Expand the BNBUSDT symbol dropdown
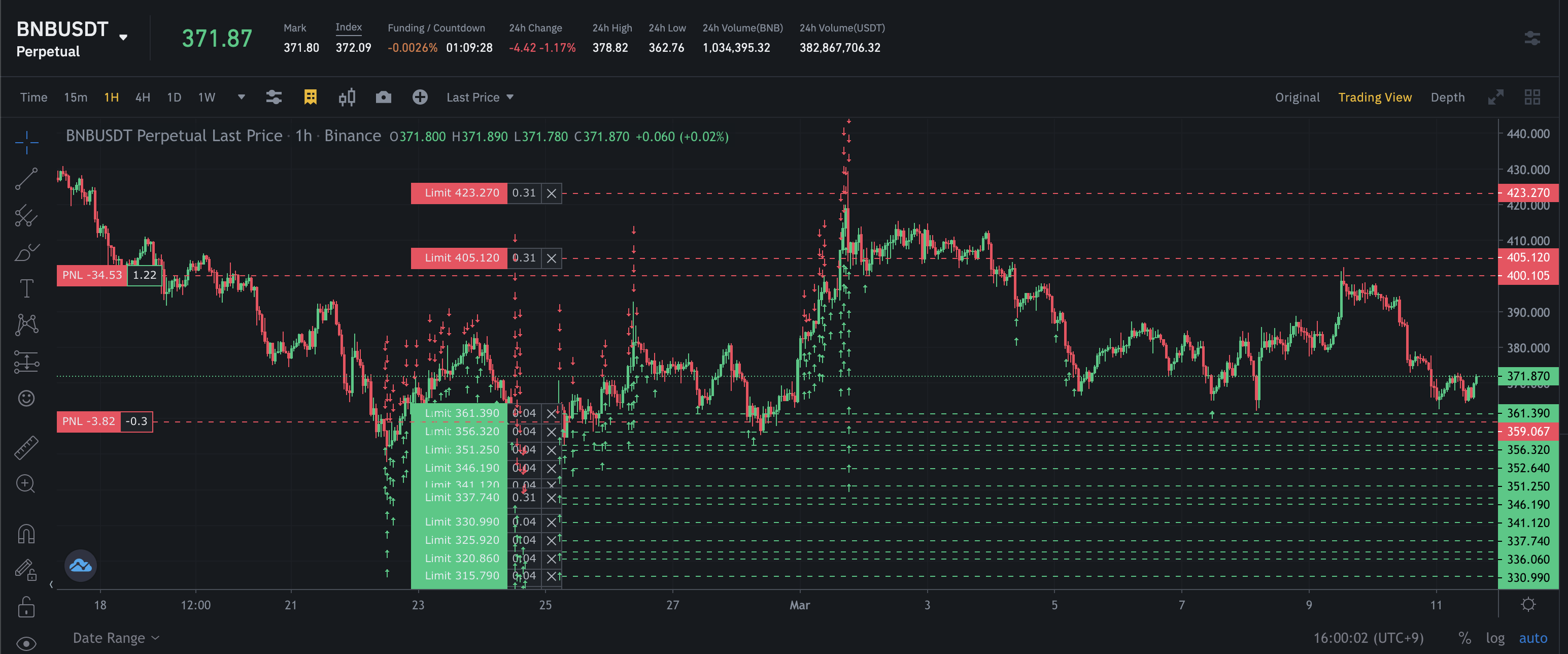 124,38
